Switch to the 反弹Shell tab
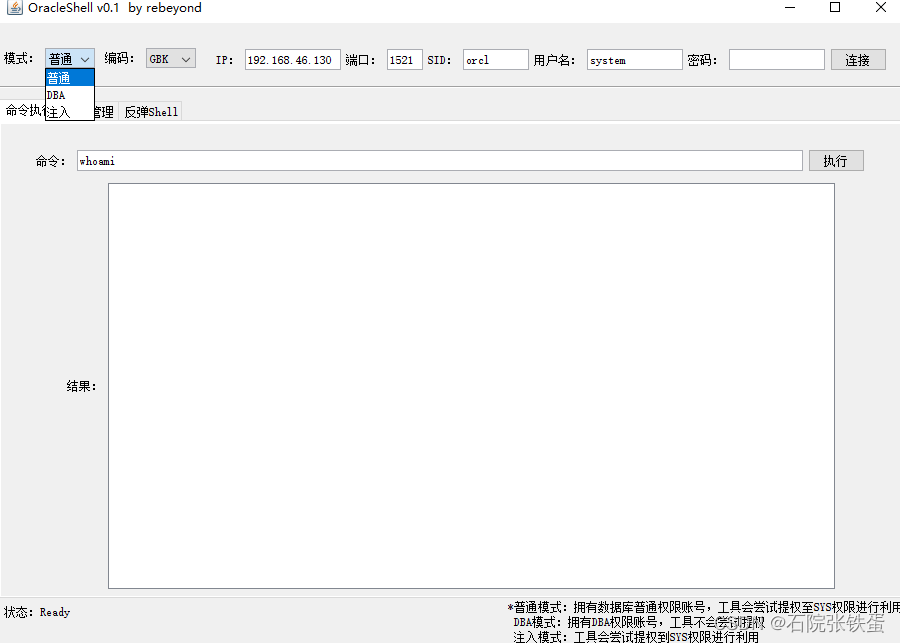 coord(150,111)
